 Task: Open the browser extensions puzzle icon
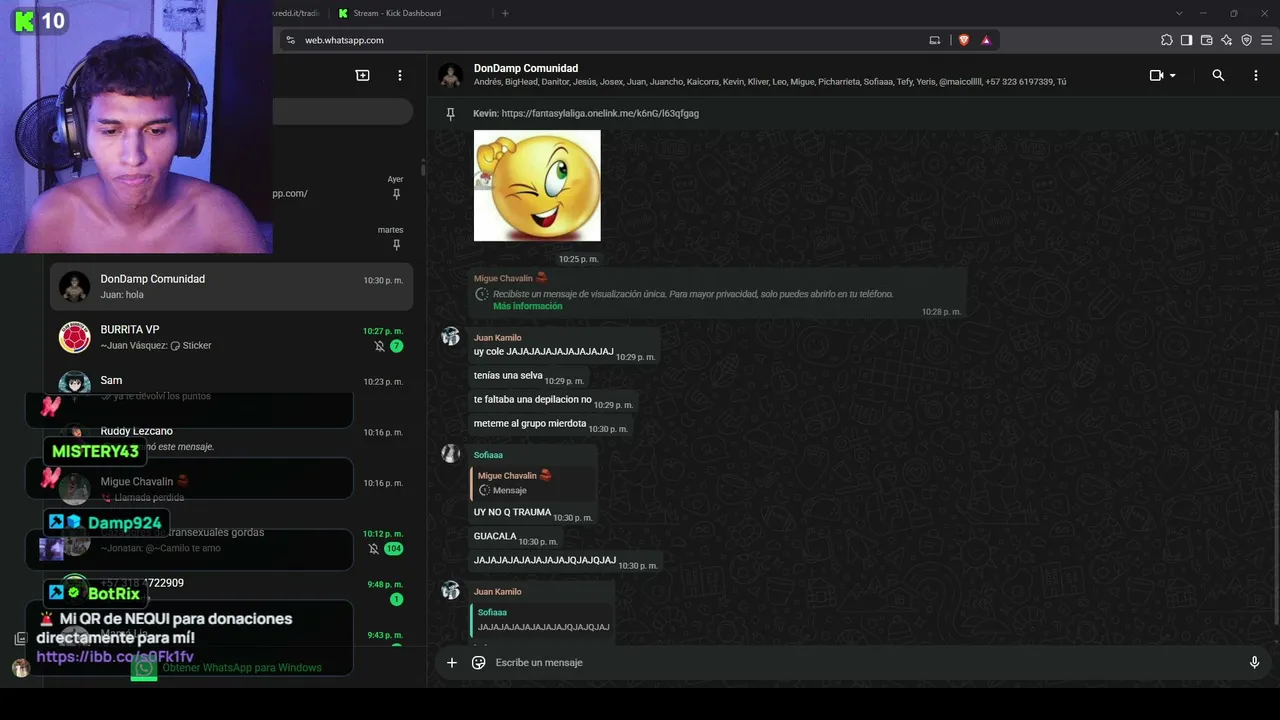[x=1166, y=40]
